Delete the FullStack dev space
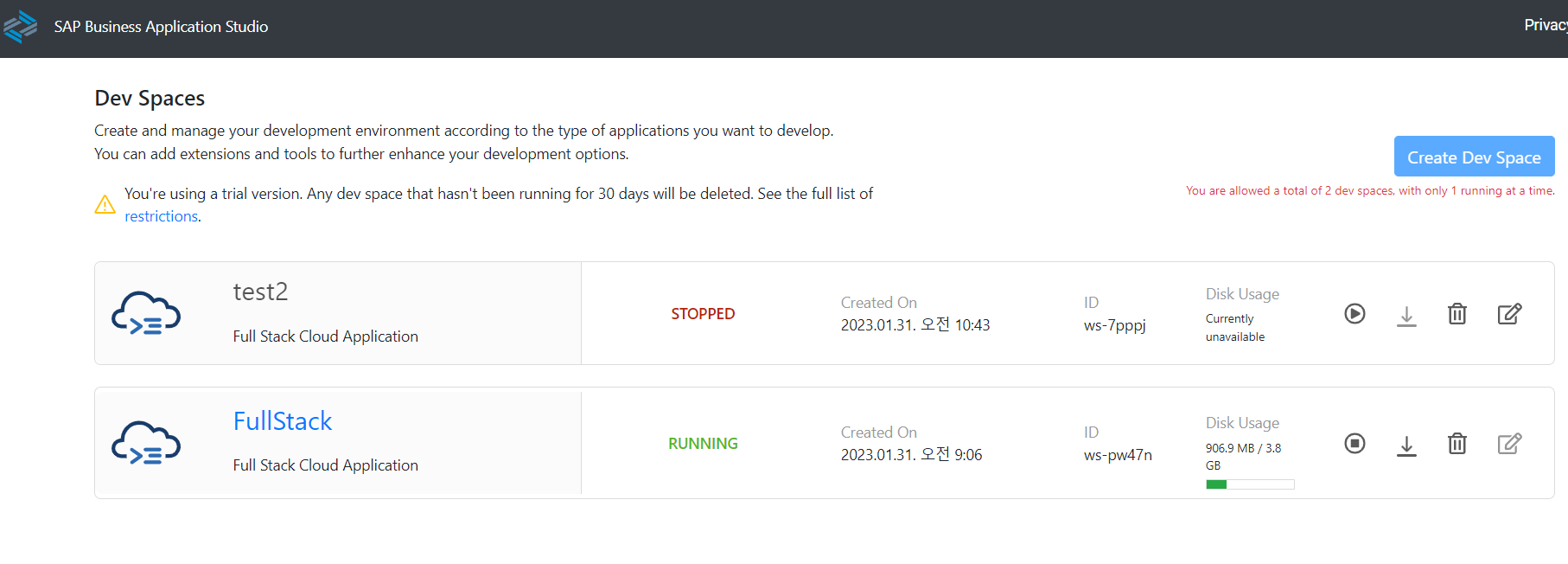 click(1457, 444)
